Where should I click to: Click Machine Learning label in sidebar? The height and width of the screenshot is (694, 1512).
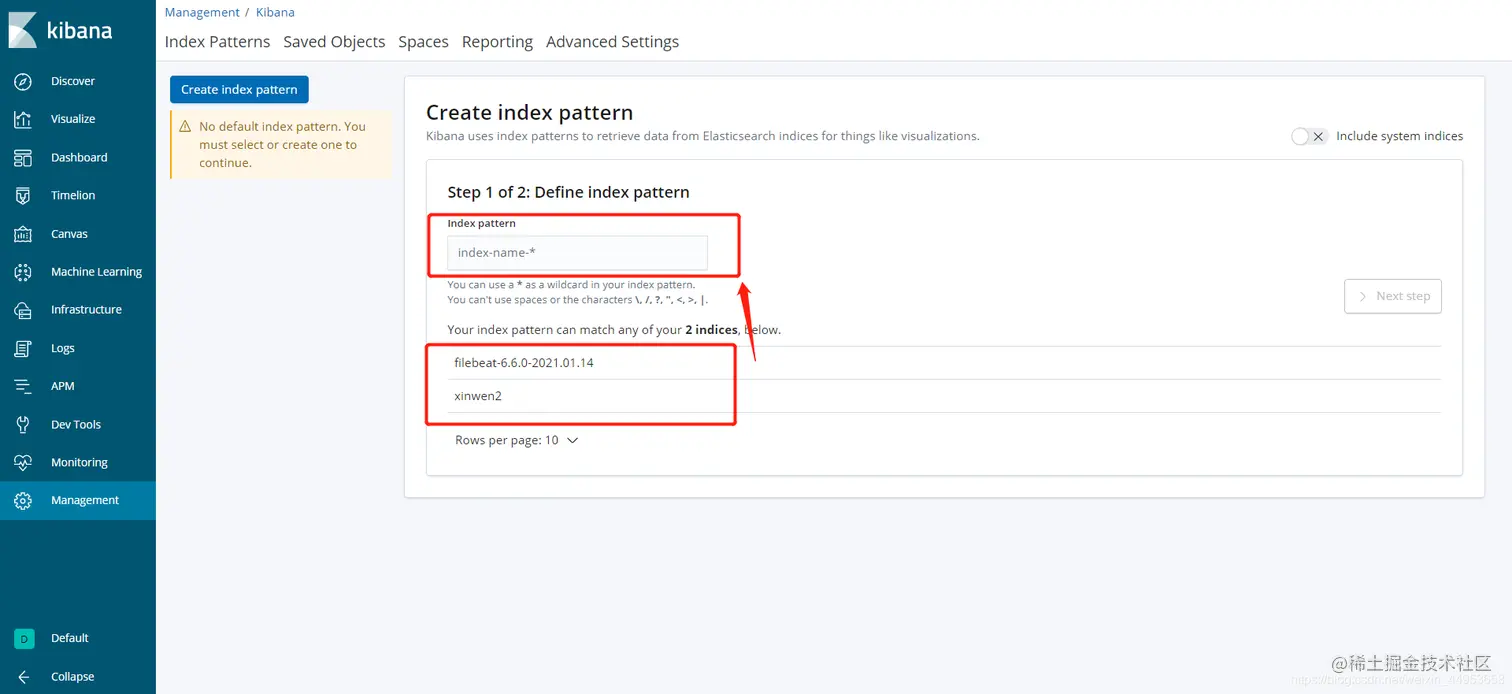[x=96, y=272]
